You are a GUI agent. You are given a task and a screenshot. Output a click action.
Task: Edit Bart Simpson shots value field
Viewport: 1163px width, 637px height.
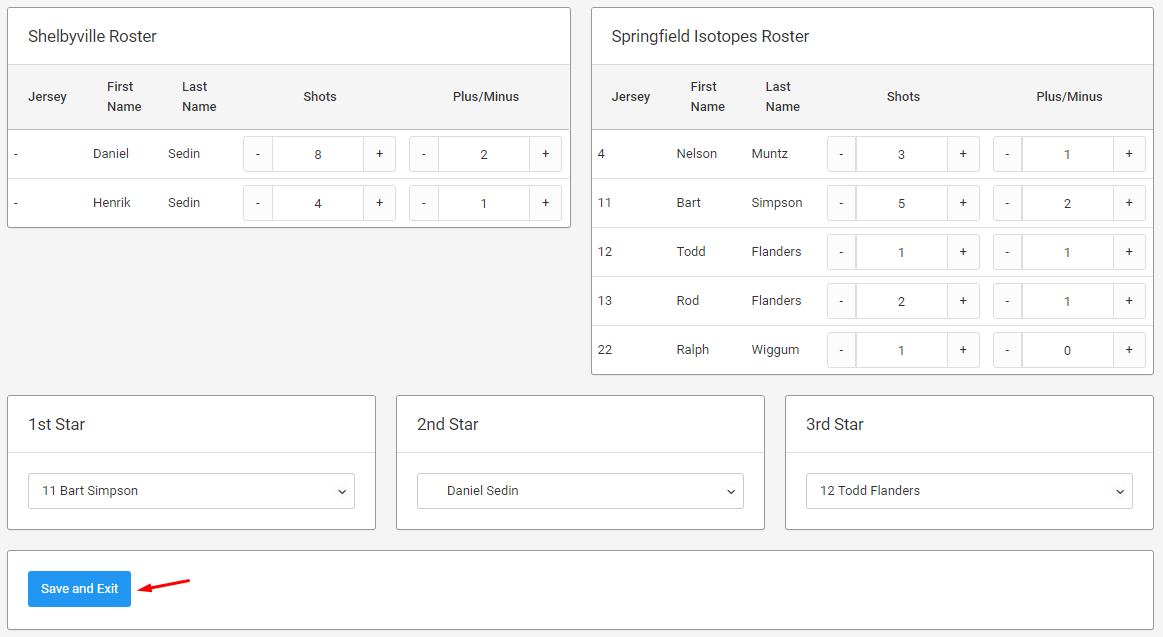(x=902, y=203)
